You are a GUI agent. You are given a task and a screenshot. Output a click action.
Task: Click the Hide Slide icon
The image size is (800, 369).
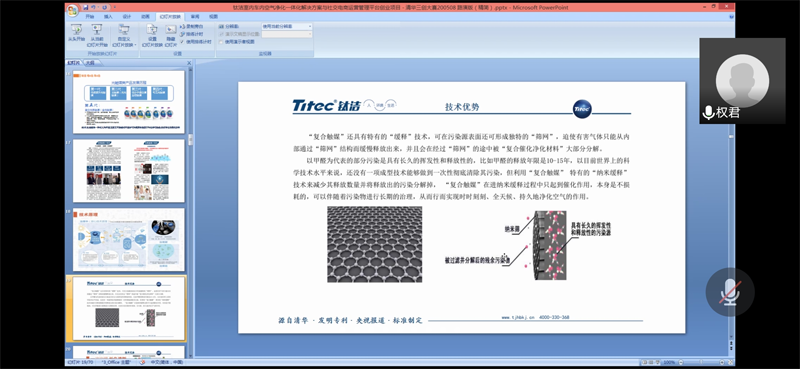click(170, 34)
